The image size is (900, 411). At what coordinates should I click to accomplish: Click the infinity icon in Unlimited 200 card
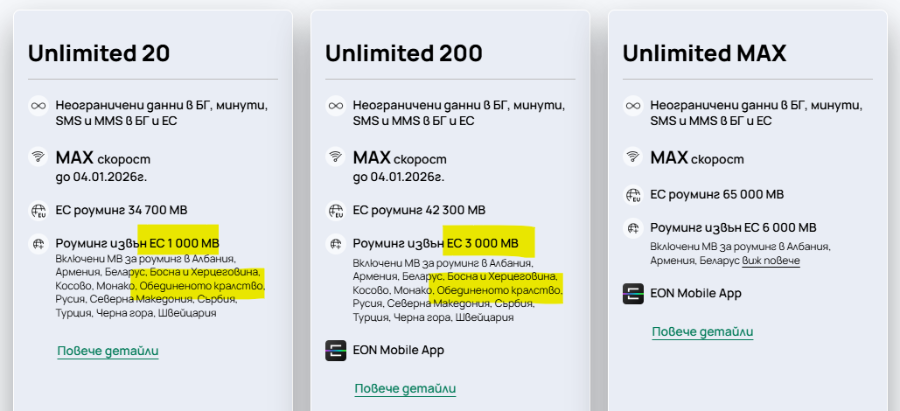click(x=336, y=106)
